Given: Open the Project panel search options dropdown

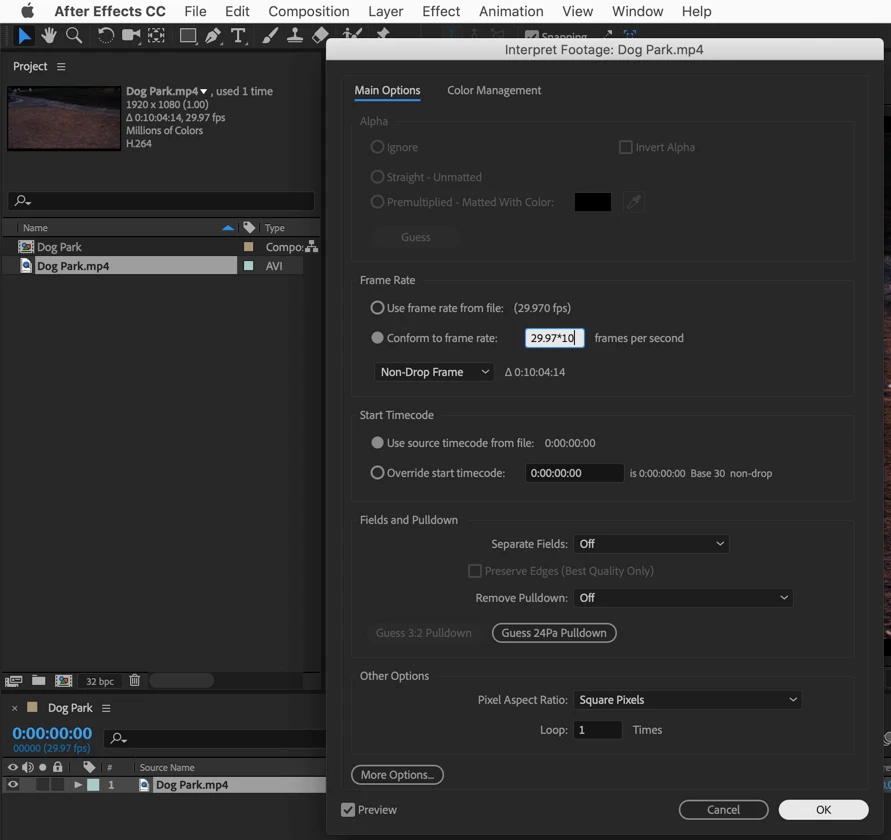Looking at the screenshot, I should (x=23, y=200).
